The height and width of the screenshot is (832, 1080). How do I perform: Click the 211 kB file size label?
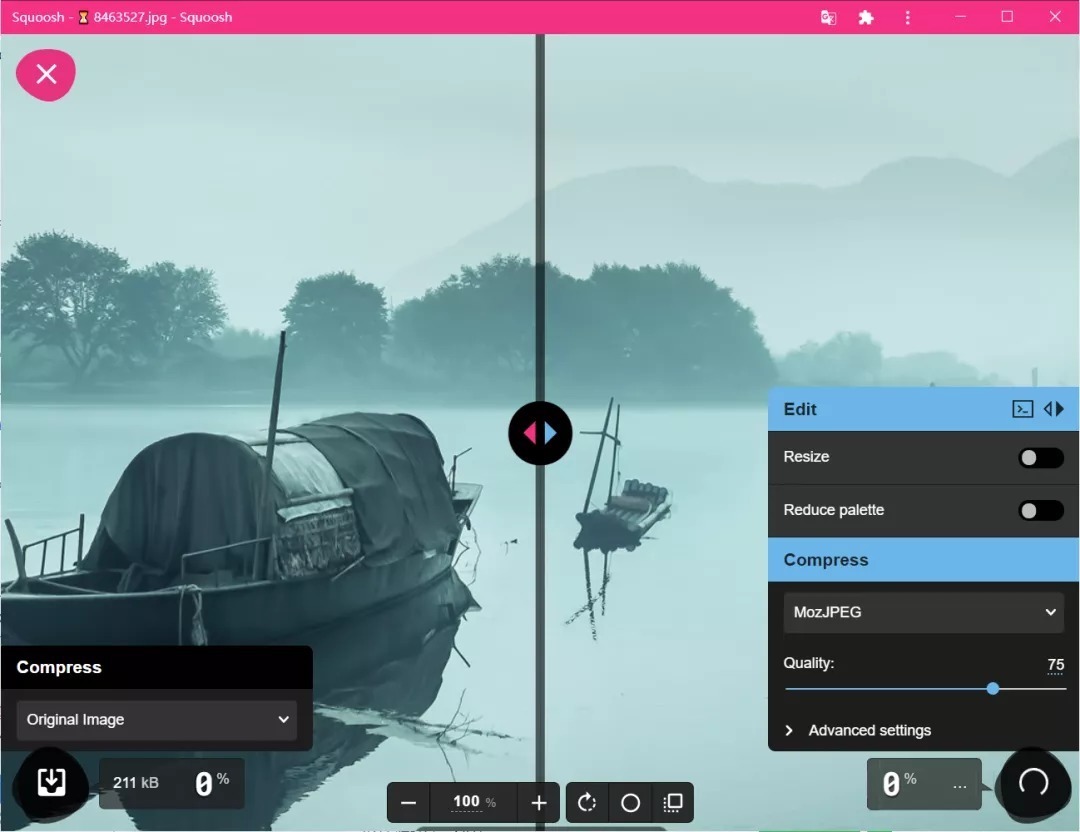tap(136, 782)
